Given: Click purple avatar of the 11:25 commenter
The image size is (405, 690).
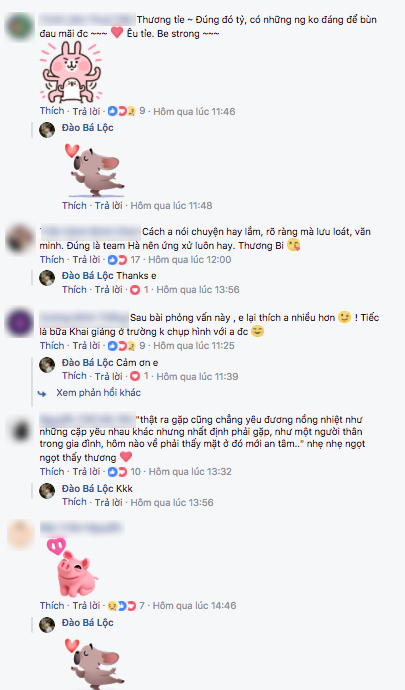Looking at the screenshot, I should point(20,323).
